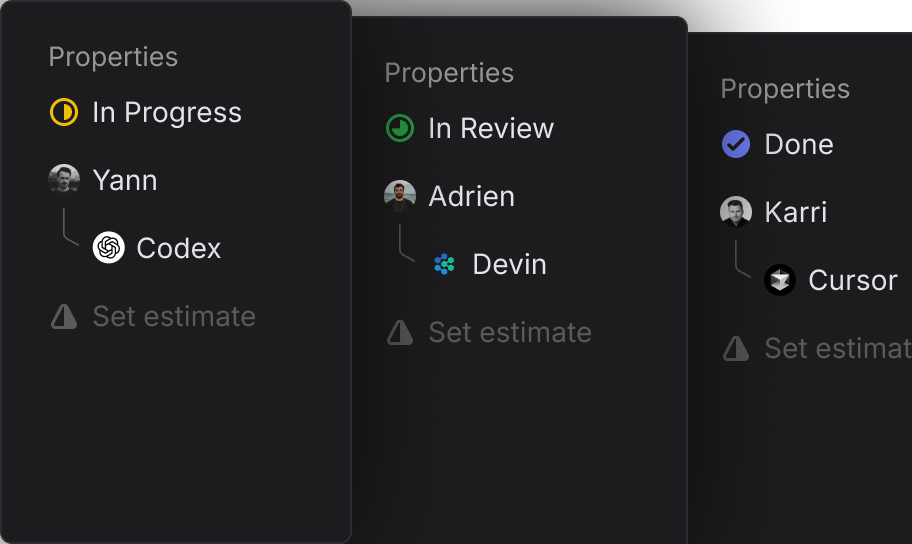Click Set estimate under Devin
This screenshot has width=912, height=544.
[510, 333]
